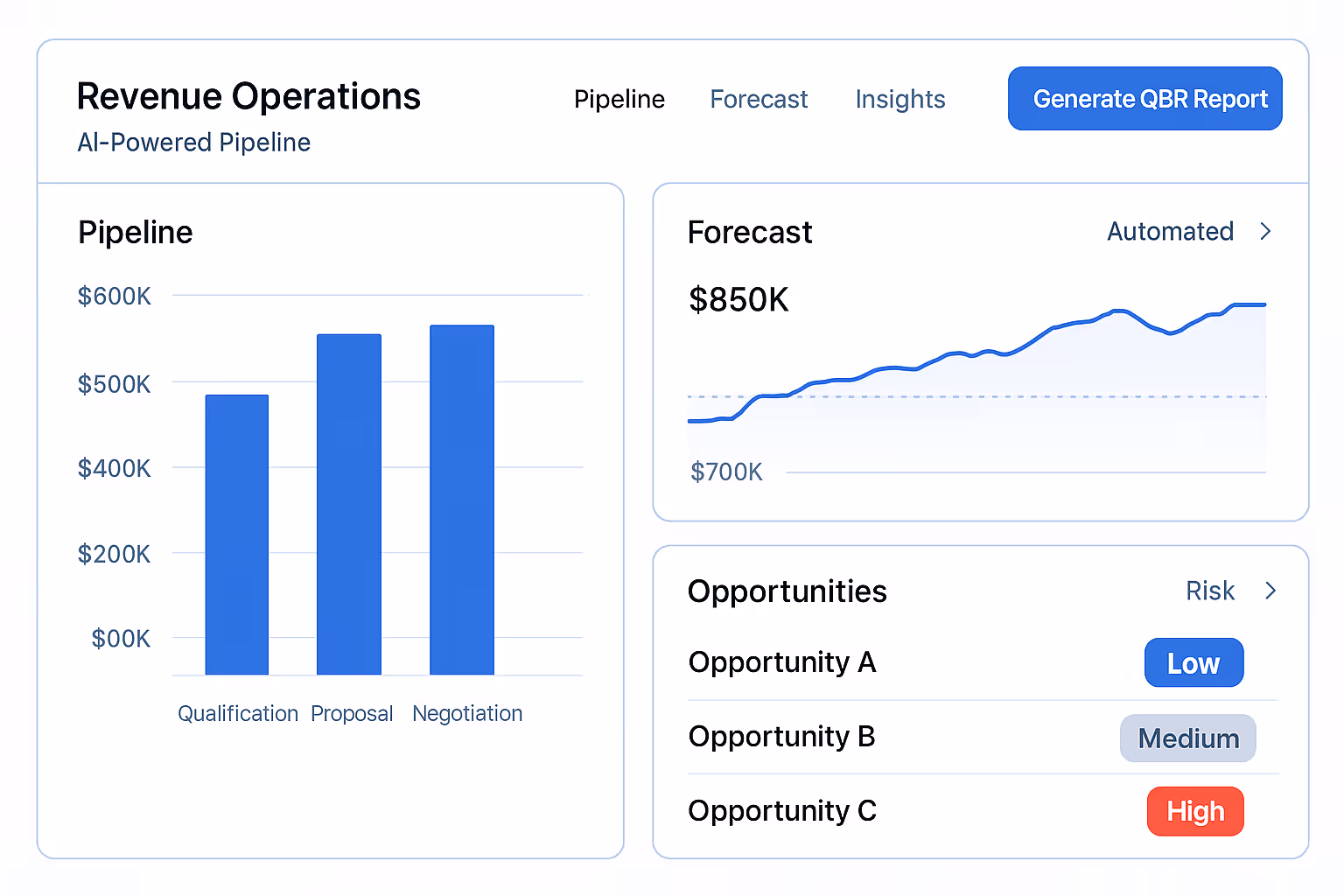The height and width of the screenshot is (896, 1344).
Task: Switch to the Pipeline tab
Action: point(619,99)
